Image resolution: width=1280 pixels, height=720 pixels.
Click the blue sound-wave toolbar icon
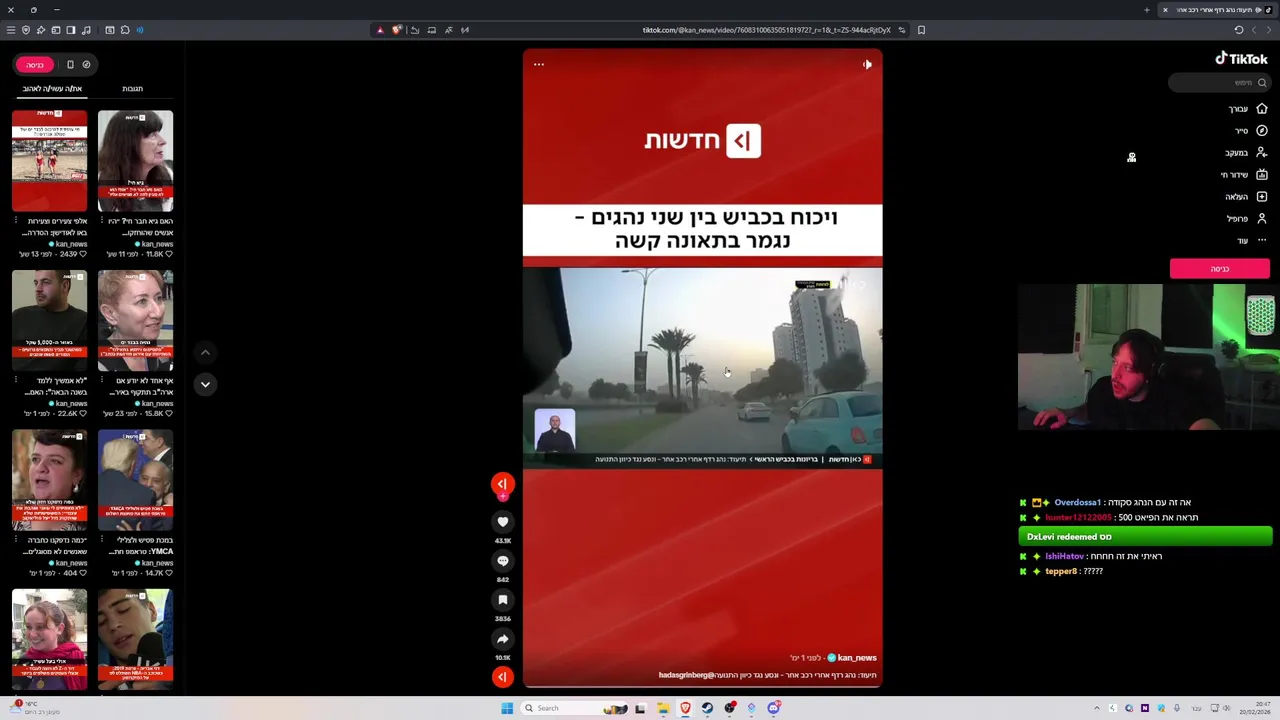coord(139,30)
